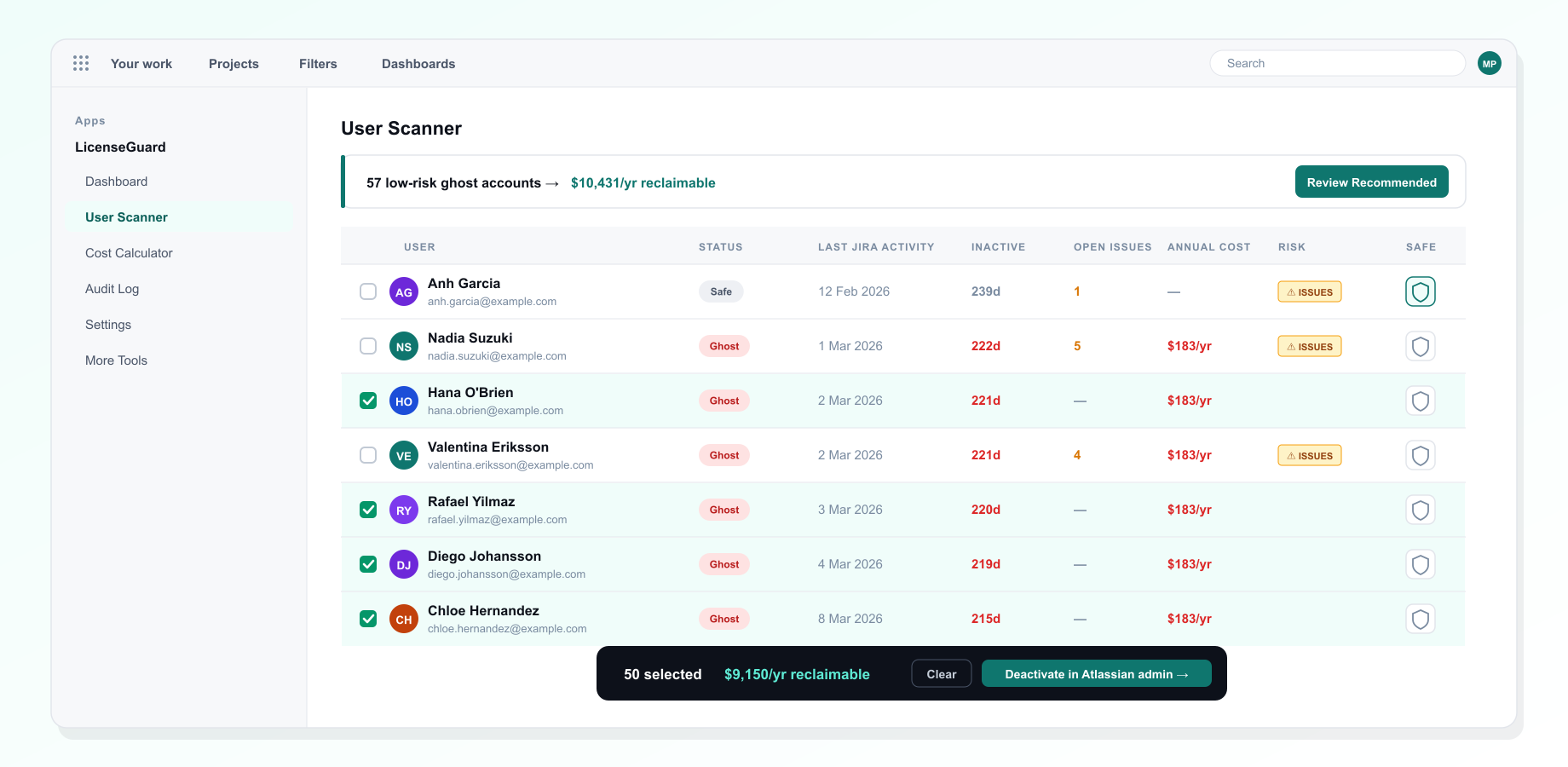
Task: Toggle safe shield for Rafael Yilmaz
Action: click(1421, 510)
